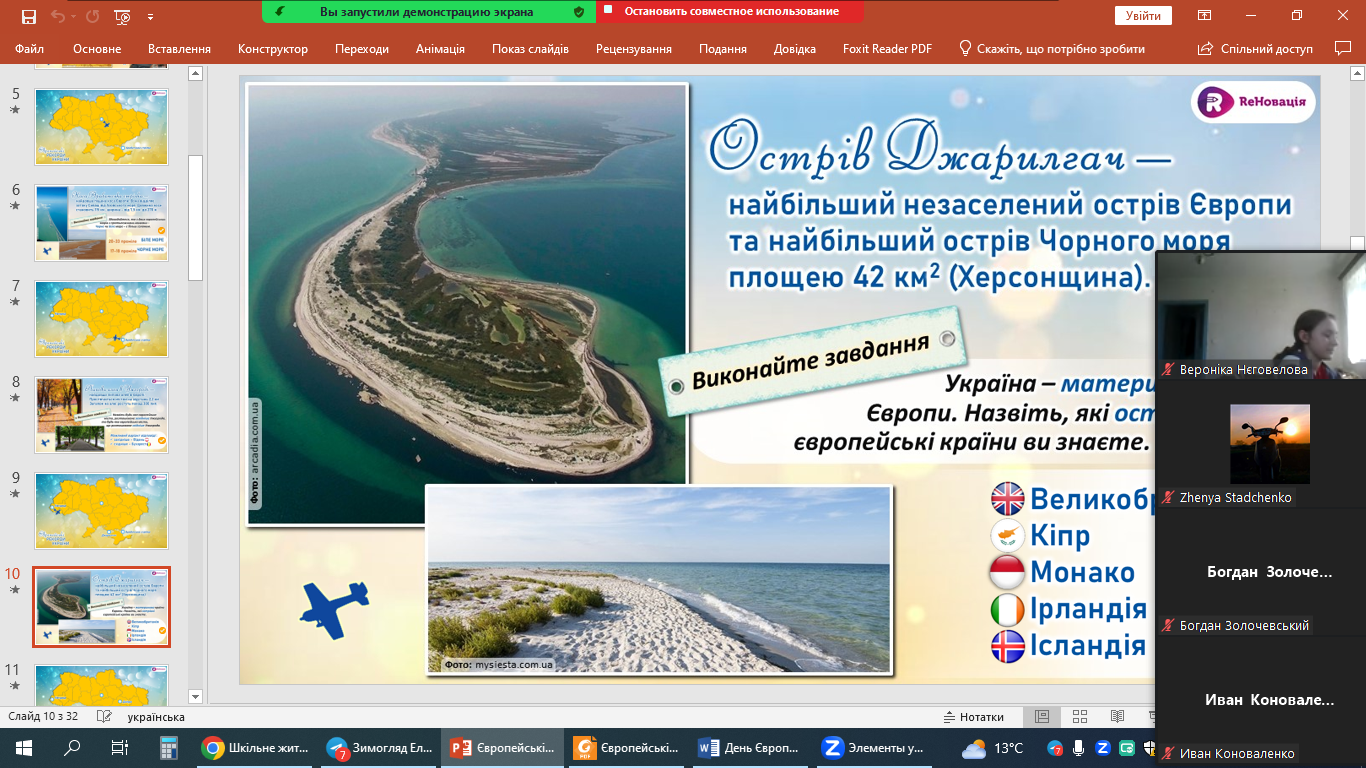Click the Iceland flag icon next to Ісландія
The width and height of the screenshot is (1366, 768).
(1007, 646)
